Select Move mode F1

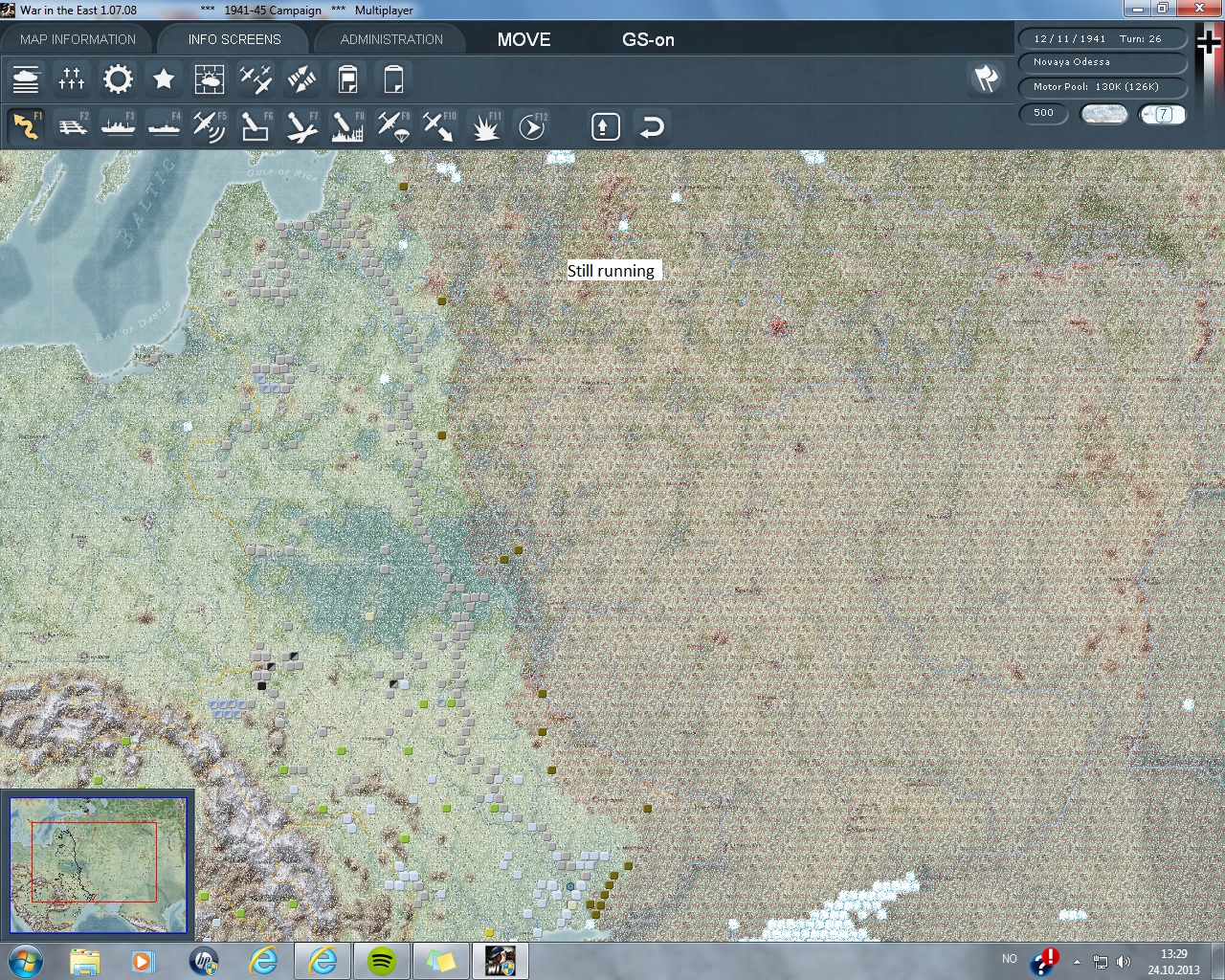(26, 126)
